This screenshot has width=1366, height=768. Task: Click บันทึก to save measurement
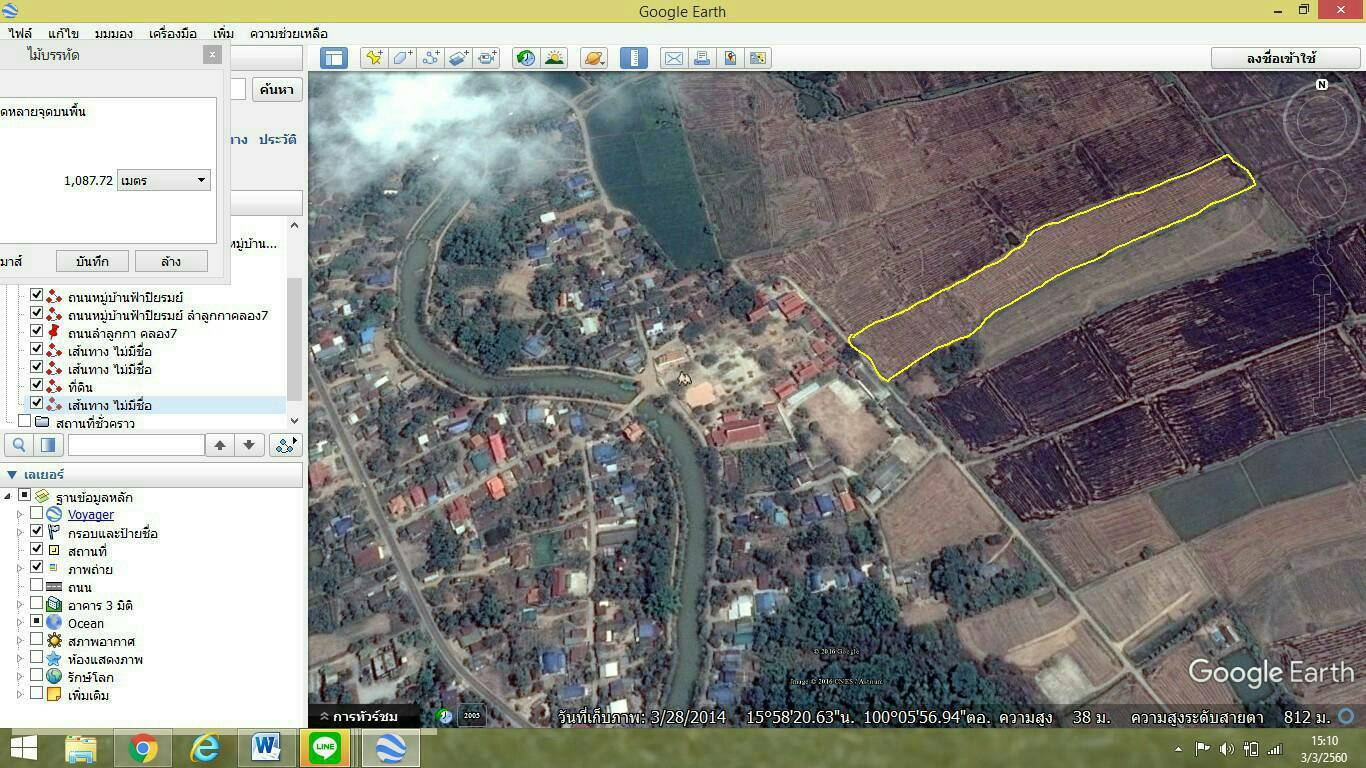pyautogui.click(x=92, y=261)
